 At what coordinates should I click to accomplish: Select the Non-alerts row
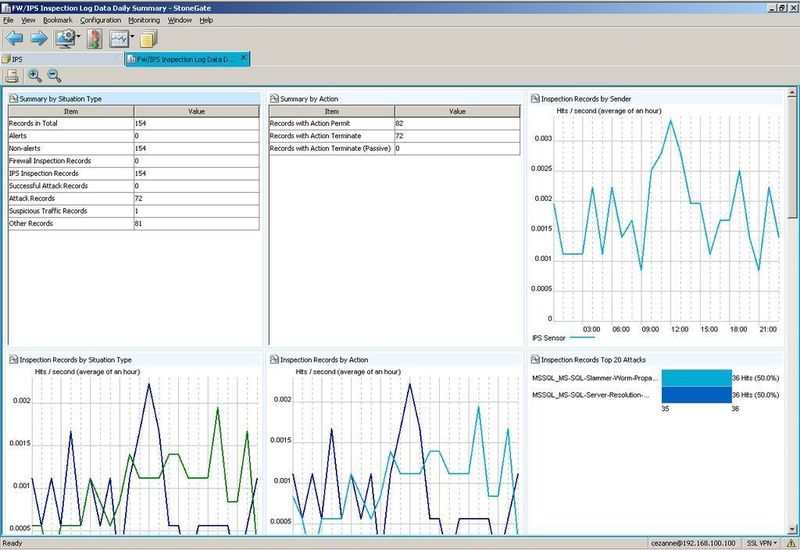point(134,148)
